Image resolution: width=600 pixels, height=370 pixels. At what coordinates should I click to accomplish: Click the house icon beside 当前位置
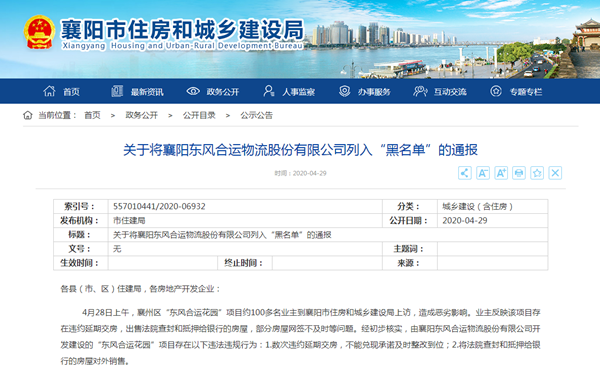pyautogui.click(x=28, y=115)
